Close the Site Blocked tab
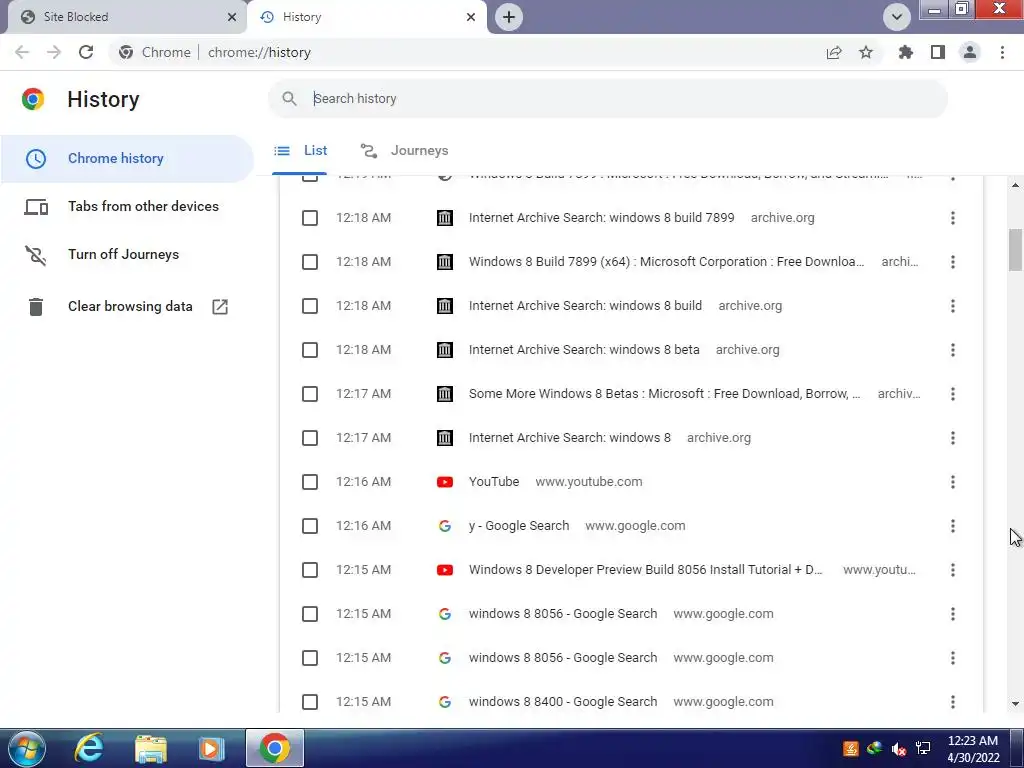This screenshot has width=1024, height=768. click(x=232, y=17)
